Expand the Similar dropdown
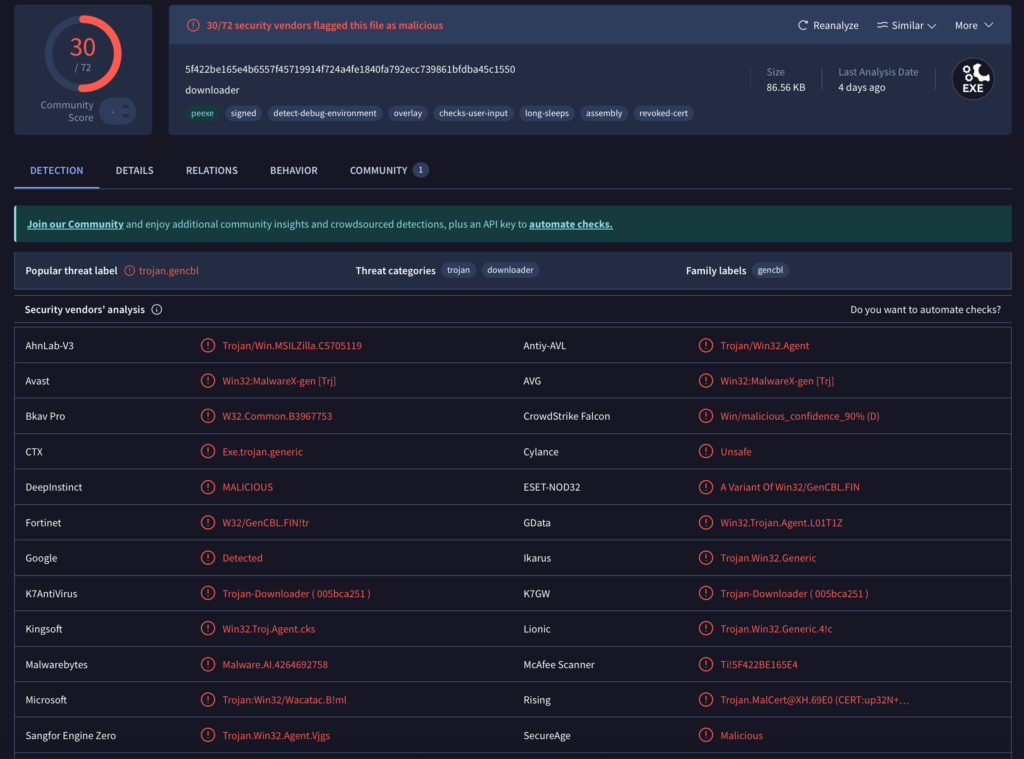Screen dimensions: 1024x759 coord(906,26)
